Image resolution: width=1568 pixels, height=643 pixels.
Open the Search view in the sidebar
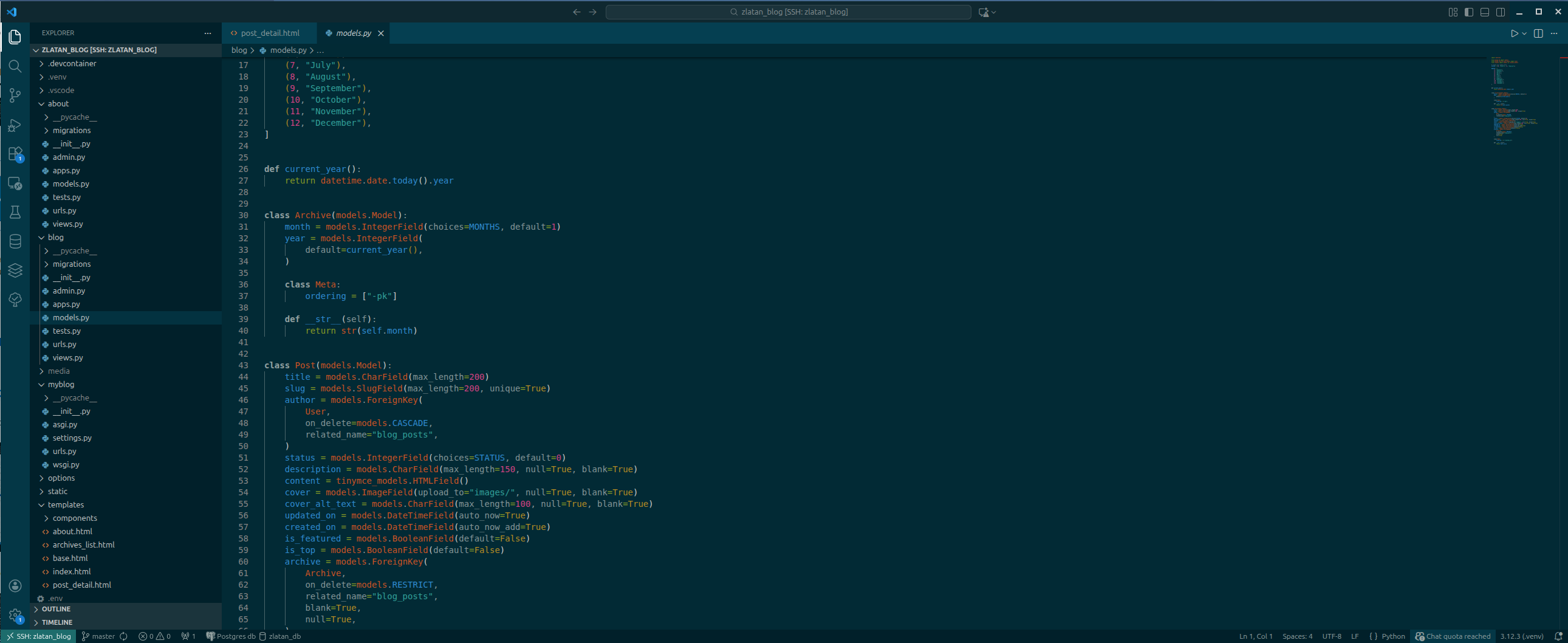pyautogui.click(x=15, y=67)
